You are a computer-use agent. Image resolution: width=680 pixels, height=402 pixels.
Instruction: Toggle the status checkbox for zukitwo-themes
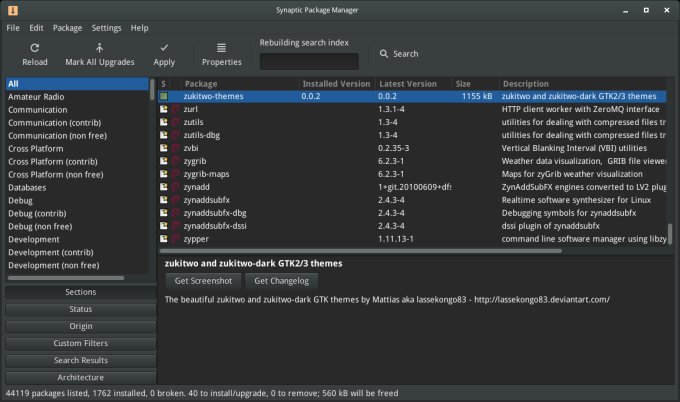(164, 96)
